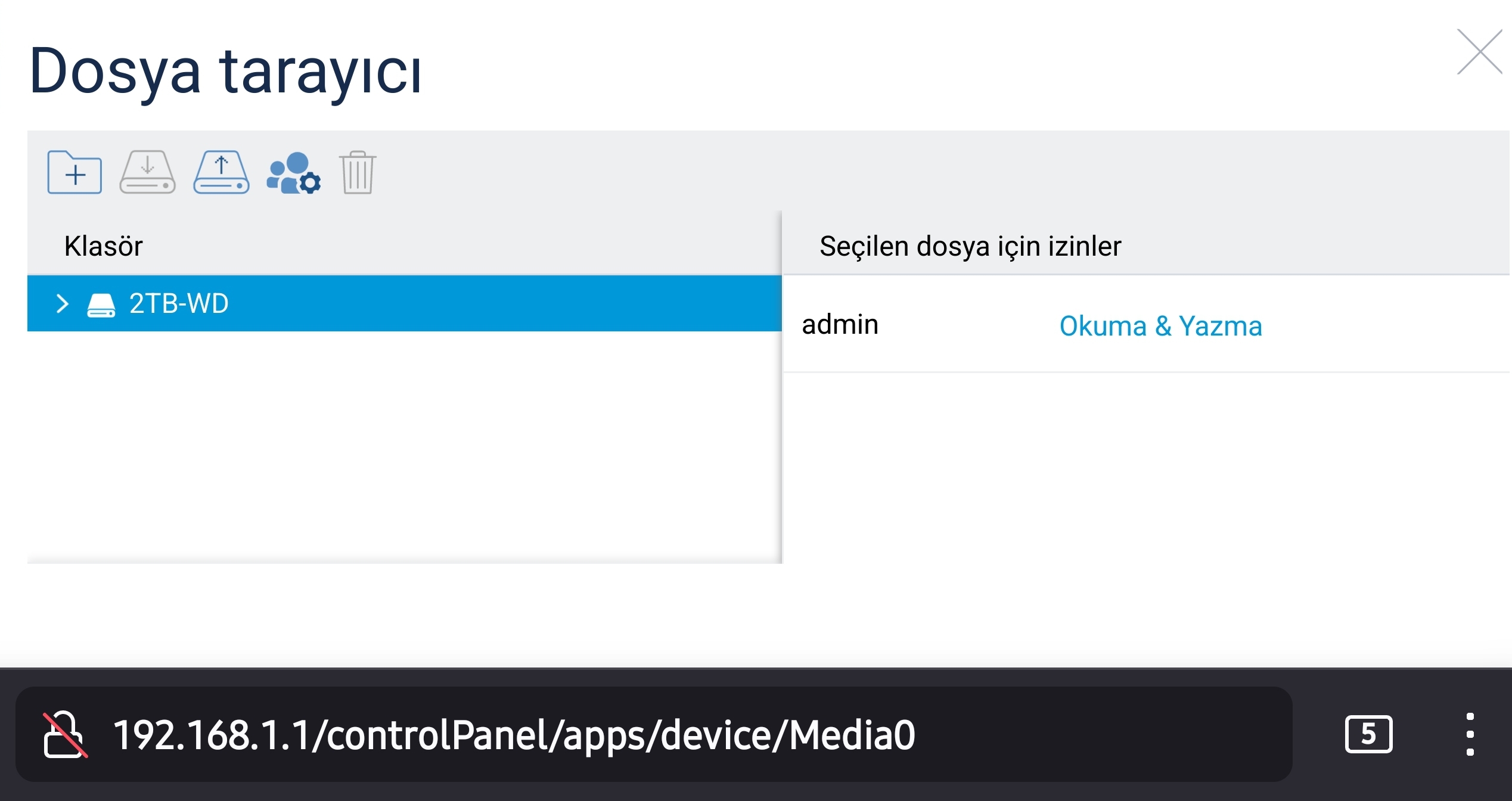The width and height of the screenshot is (1512, 801).
Task: Select the 2TB-WD folder row
Action: click(x=404, y=303)
